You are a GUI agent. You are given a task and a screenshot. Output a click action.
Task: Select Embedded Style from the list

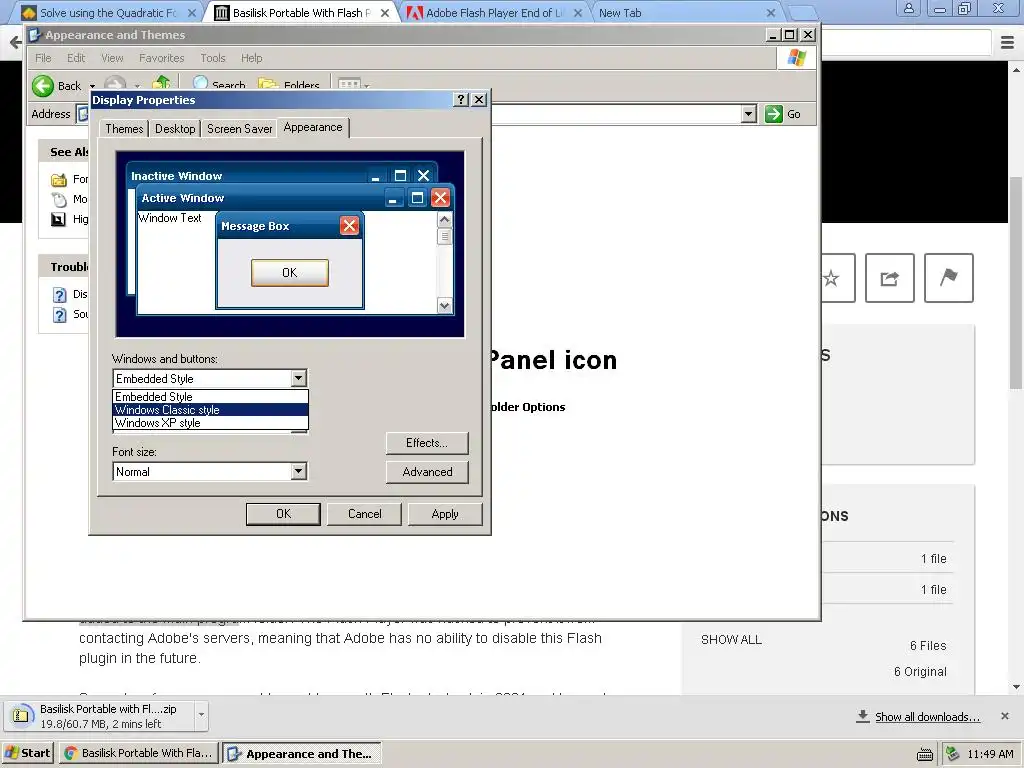tap(210, 396)
